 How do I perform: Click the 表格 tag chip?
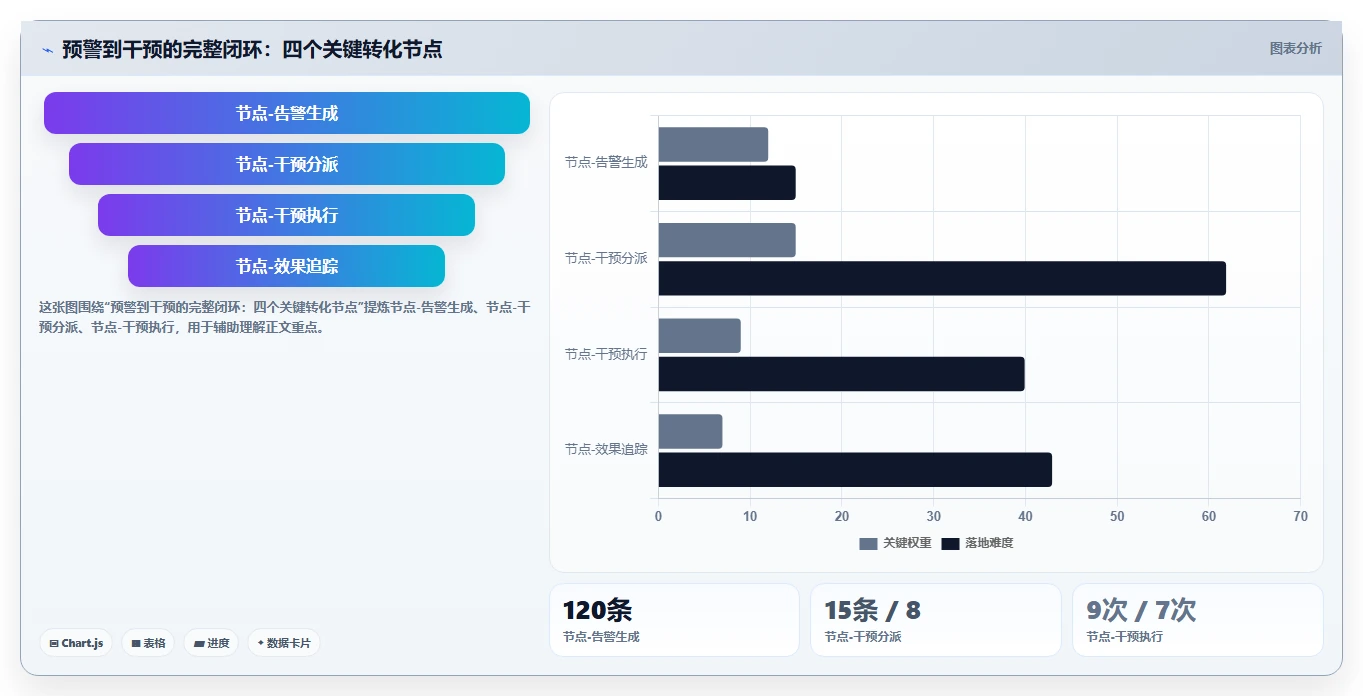point(148,643)
